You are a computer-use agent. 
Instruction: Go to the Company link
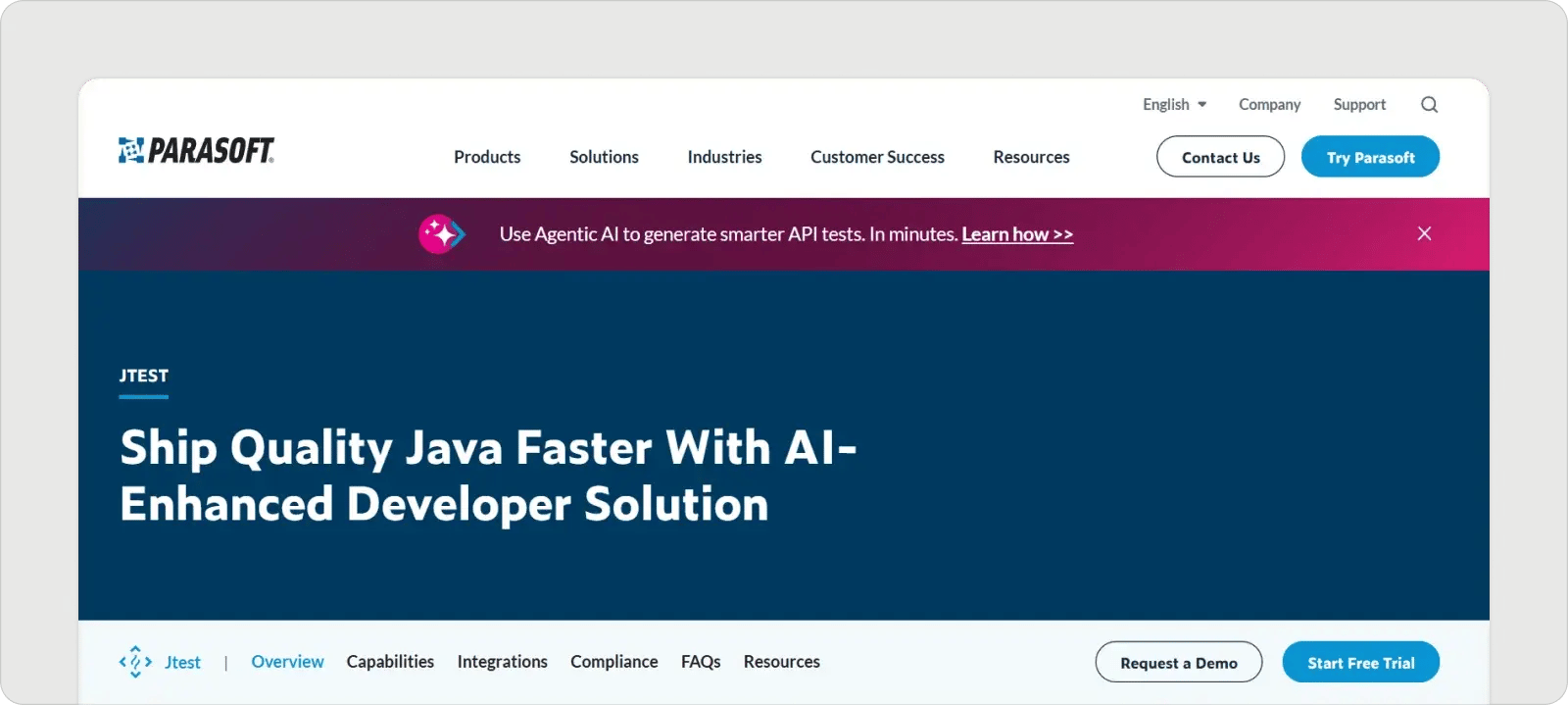click(1269, 105)
